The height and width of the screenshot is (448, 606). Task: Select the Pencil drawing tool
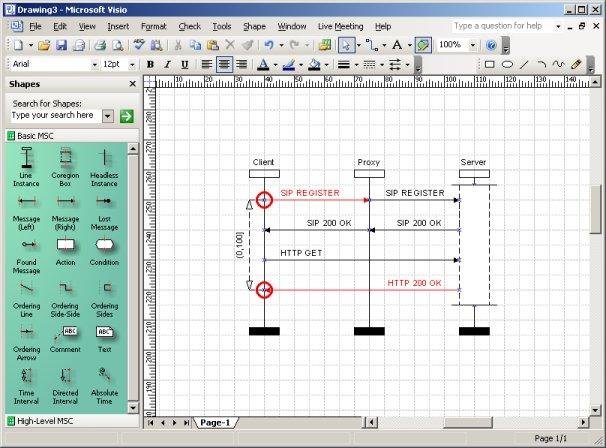[x=576, y=65]
